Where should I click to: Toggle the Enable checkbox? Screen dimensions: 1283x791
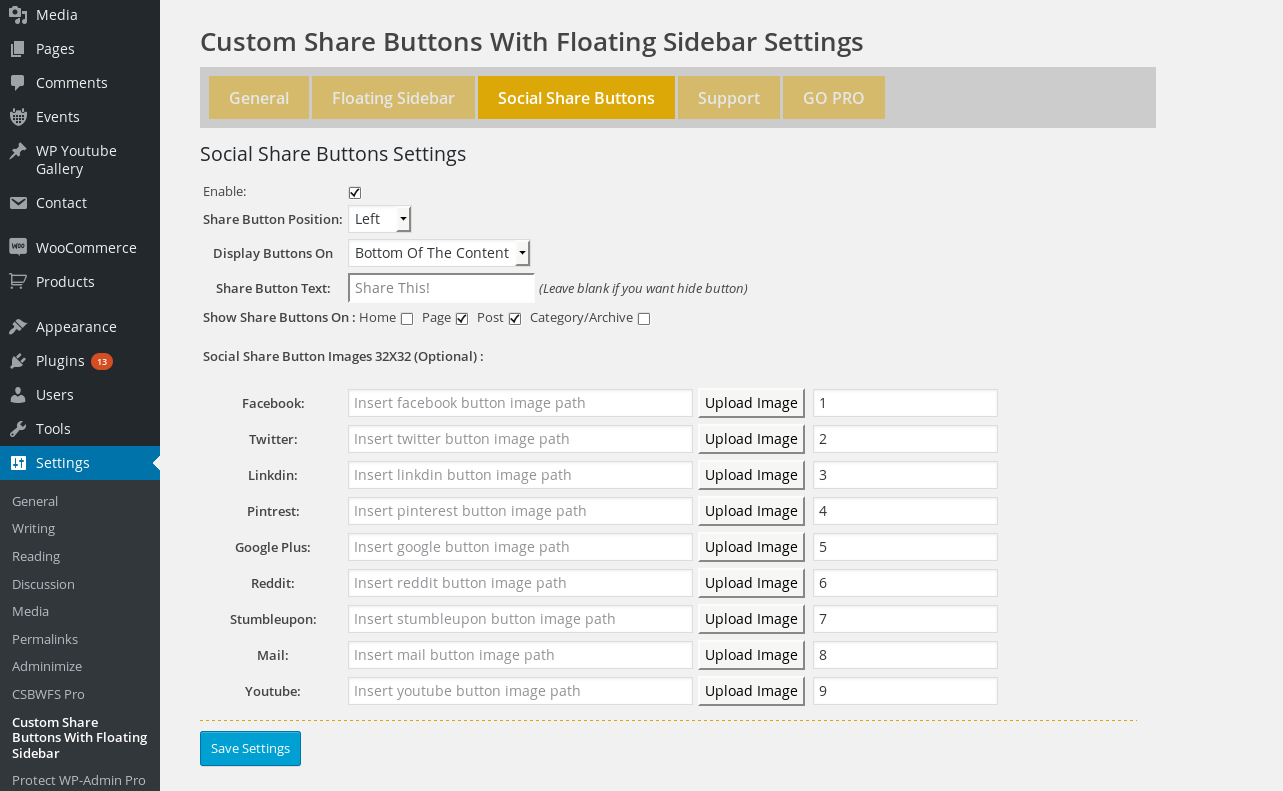tap(355, 192)
